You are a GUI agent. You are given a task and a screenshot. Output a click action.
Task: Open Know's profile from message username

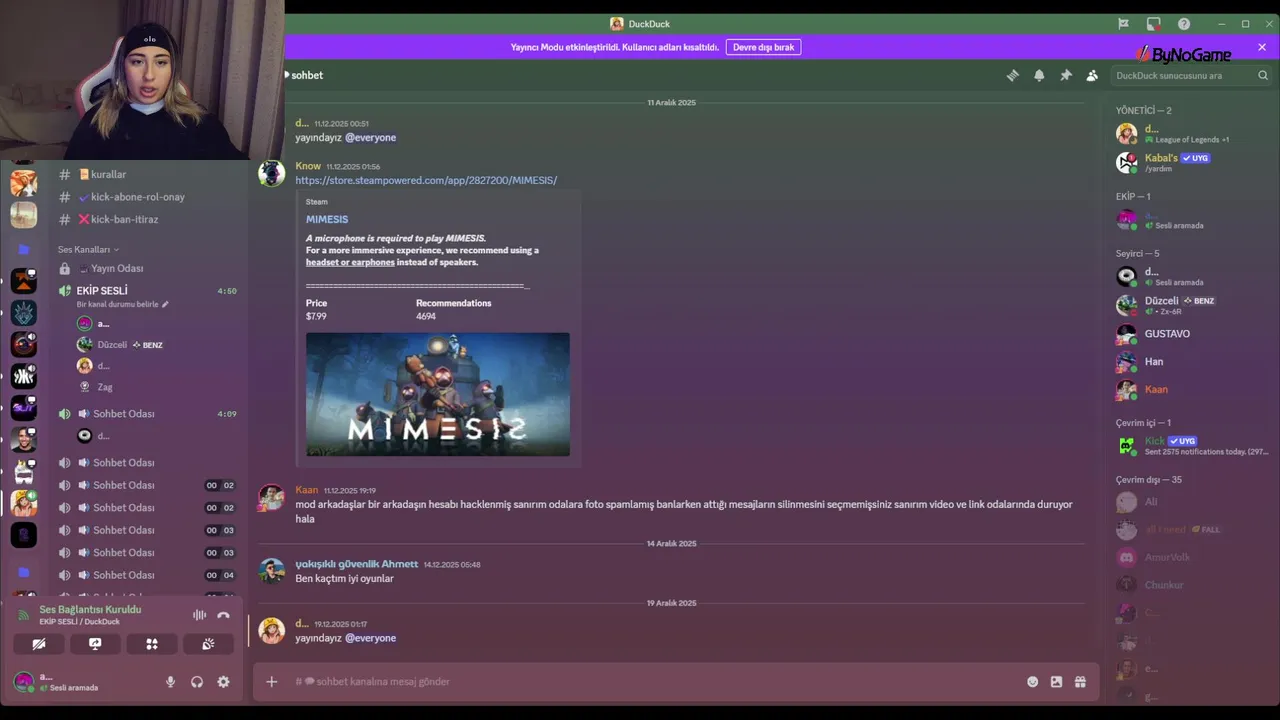click(x=308, y=166)
